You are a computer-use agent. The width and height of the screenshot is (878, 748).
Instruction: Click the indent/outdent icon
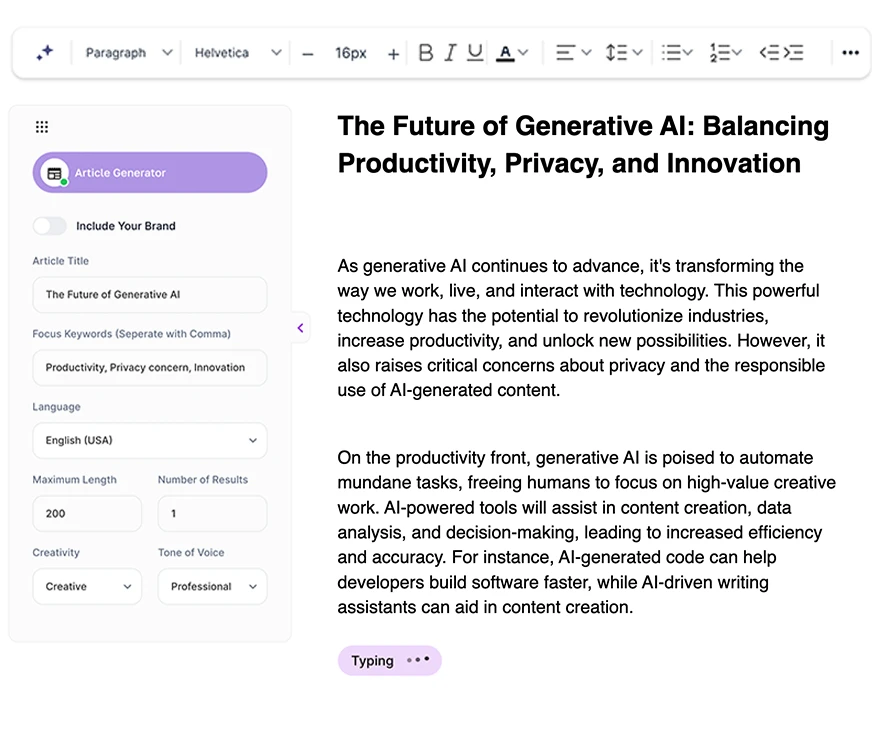(781, 53)
